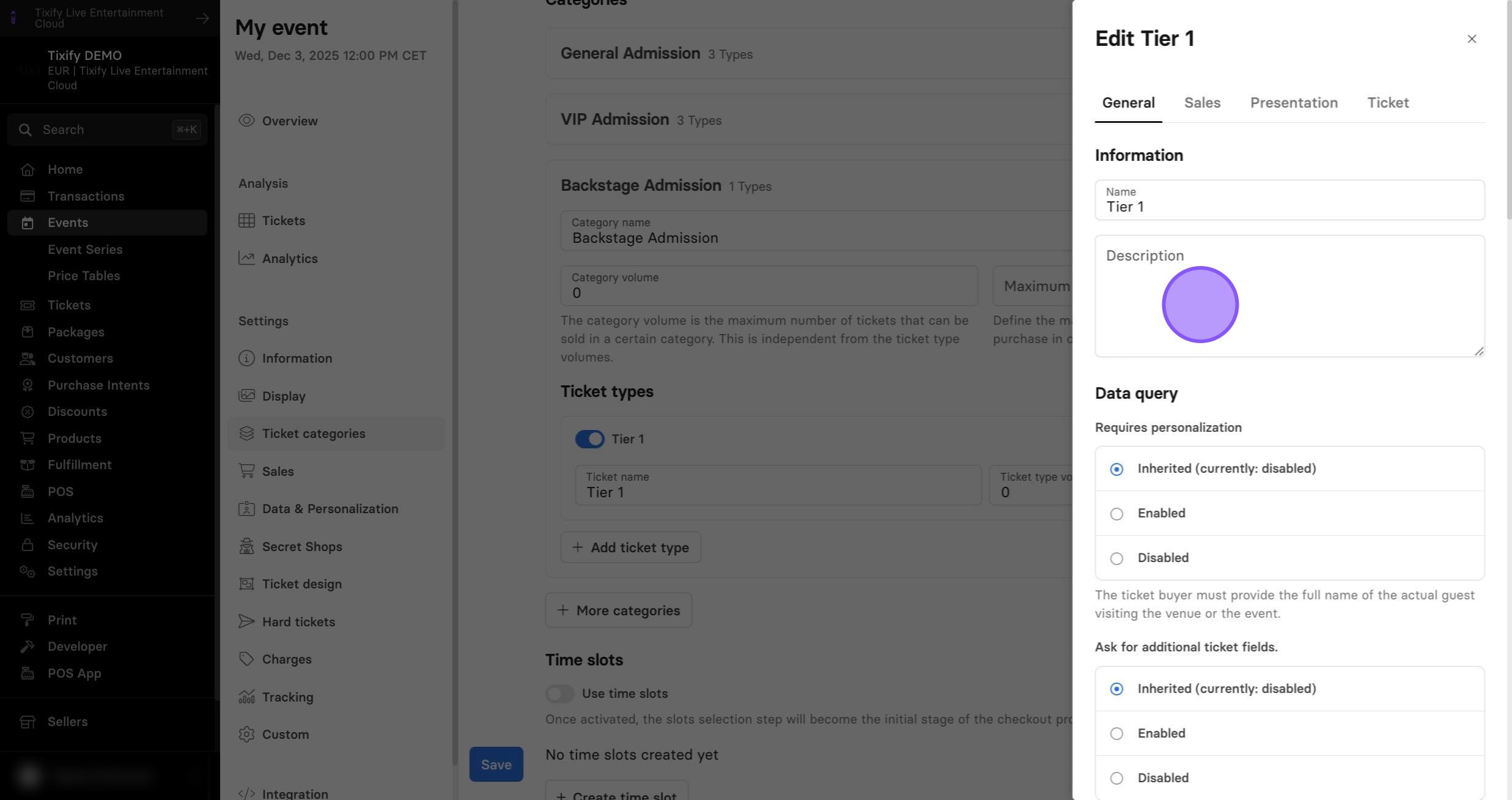This screenshot has height=800, width=1512.
Task: Select Enabled under additional ticket fields
Action: click(1289, 733)
